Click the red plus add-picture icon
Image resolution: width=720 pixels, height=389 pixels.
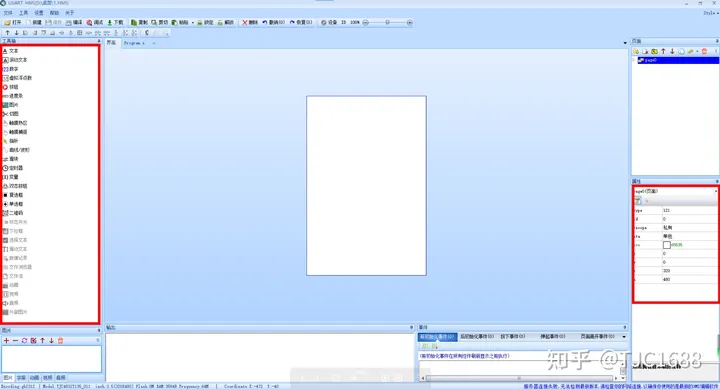pyautogui.click(x=6, y=340)
